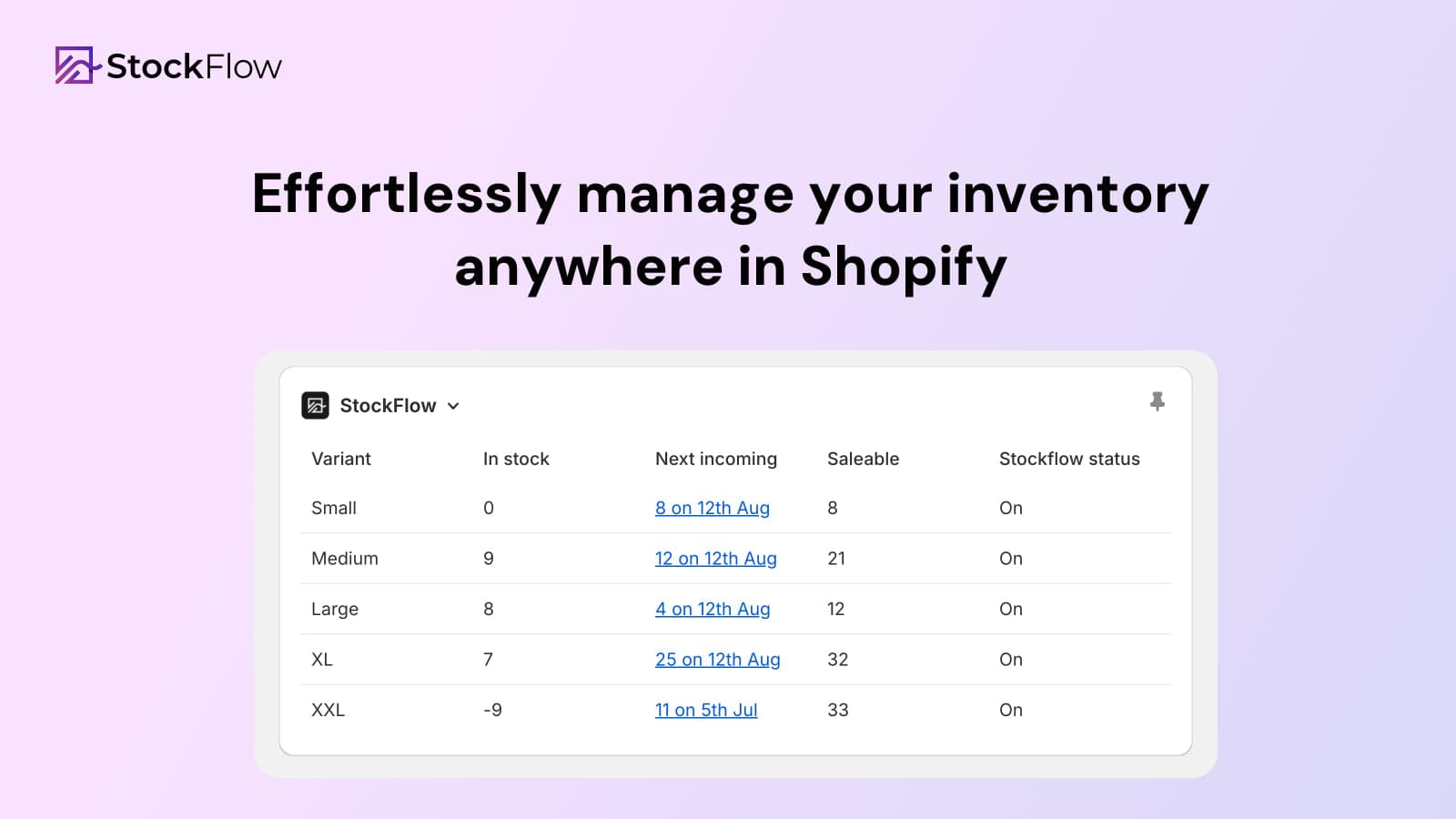The width and height of the screenshot is (1456, 819).
Task: Click the On status for XXL variant
Action: (x=1010, y=711)
